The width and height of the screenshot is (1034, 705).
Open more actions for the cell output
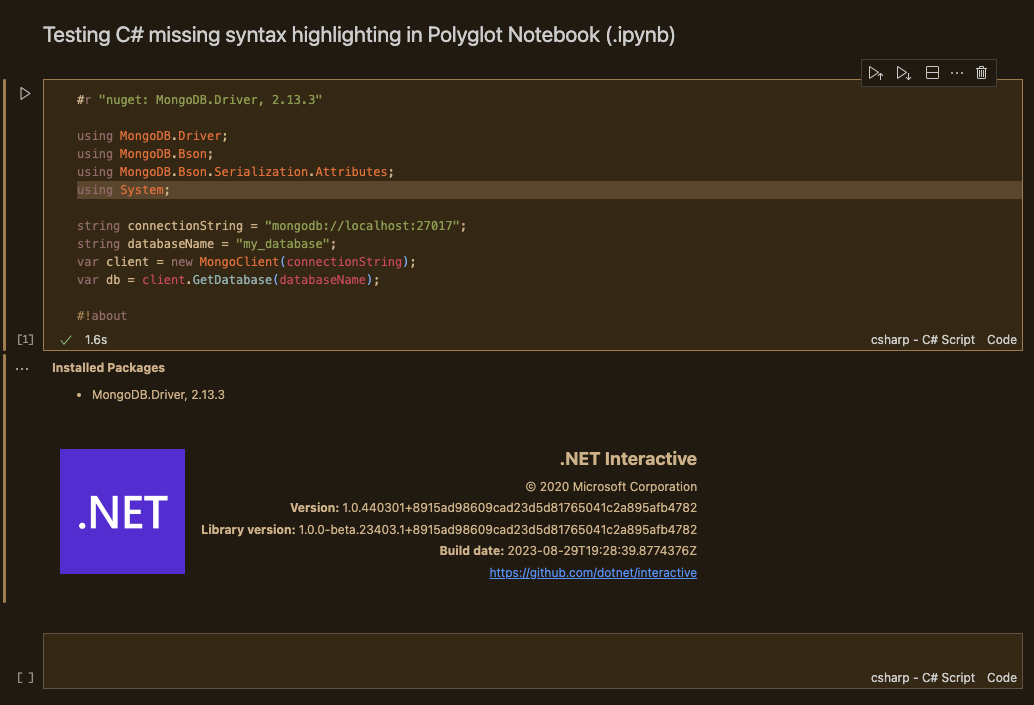tap(22, 368)
